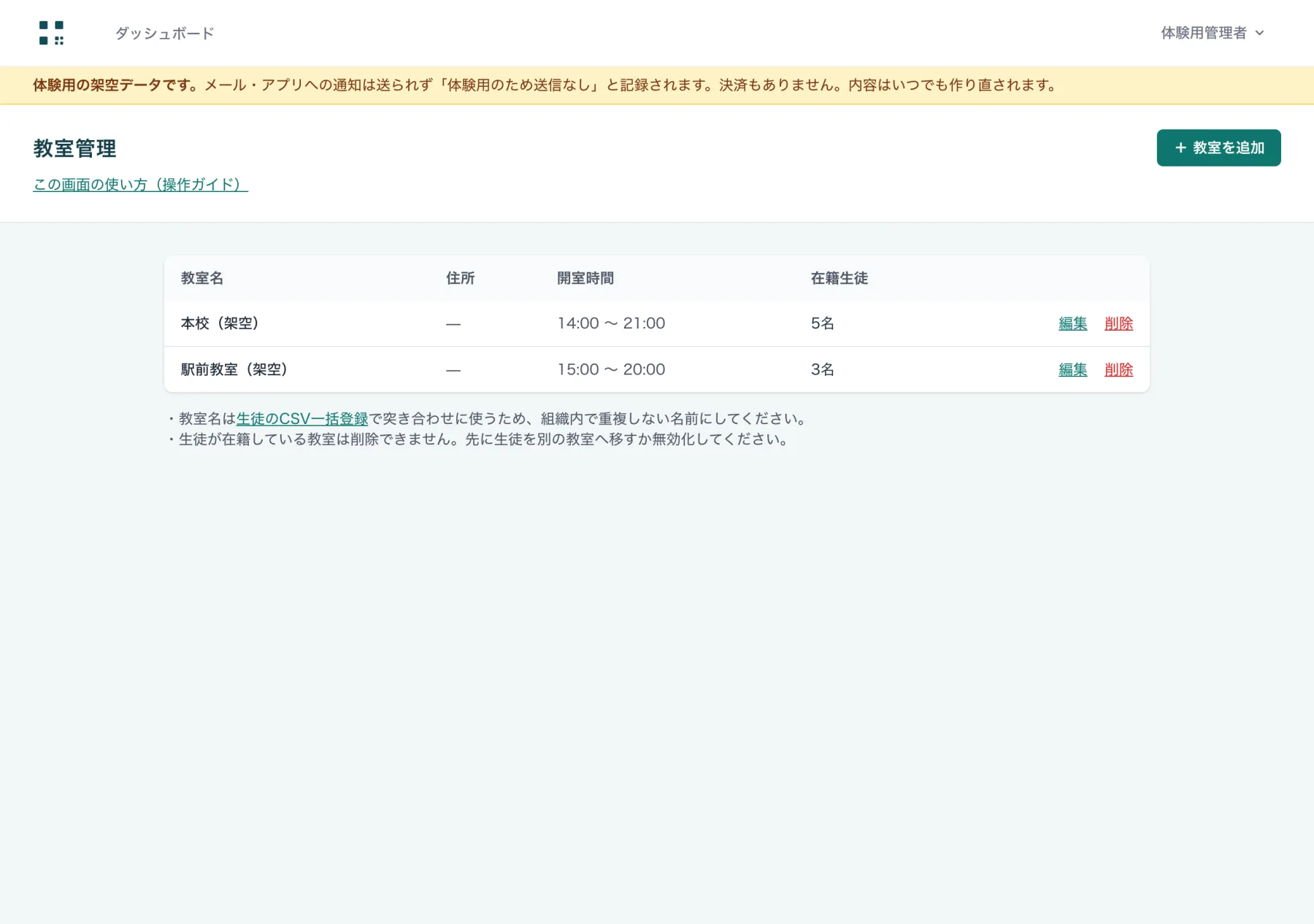Image resolution: width=1314 pixels, height=924 pixels.
Task: Click the note about 生徒が在籍している教室
Action: 478,439
